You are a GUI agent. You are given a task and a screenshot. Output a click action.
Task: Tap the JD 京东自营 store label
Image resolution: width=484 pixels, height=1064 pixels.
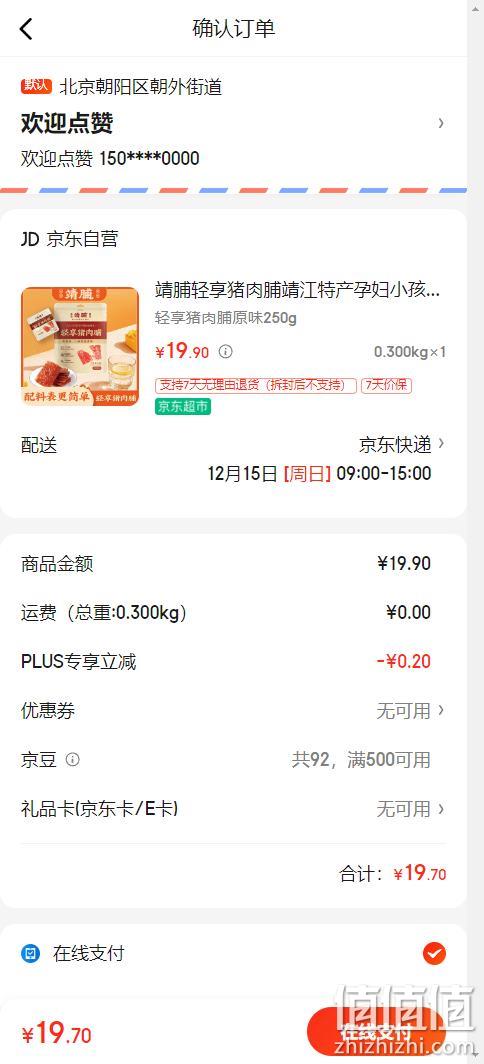pos(69,239)
